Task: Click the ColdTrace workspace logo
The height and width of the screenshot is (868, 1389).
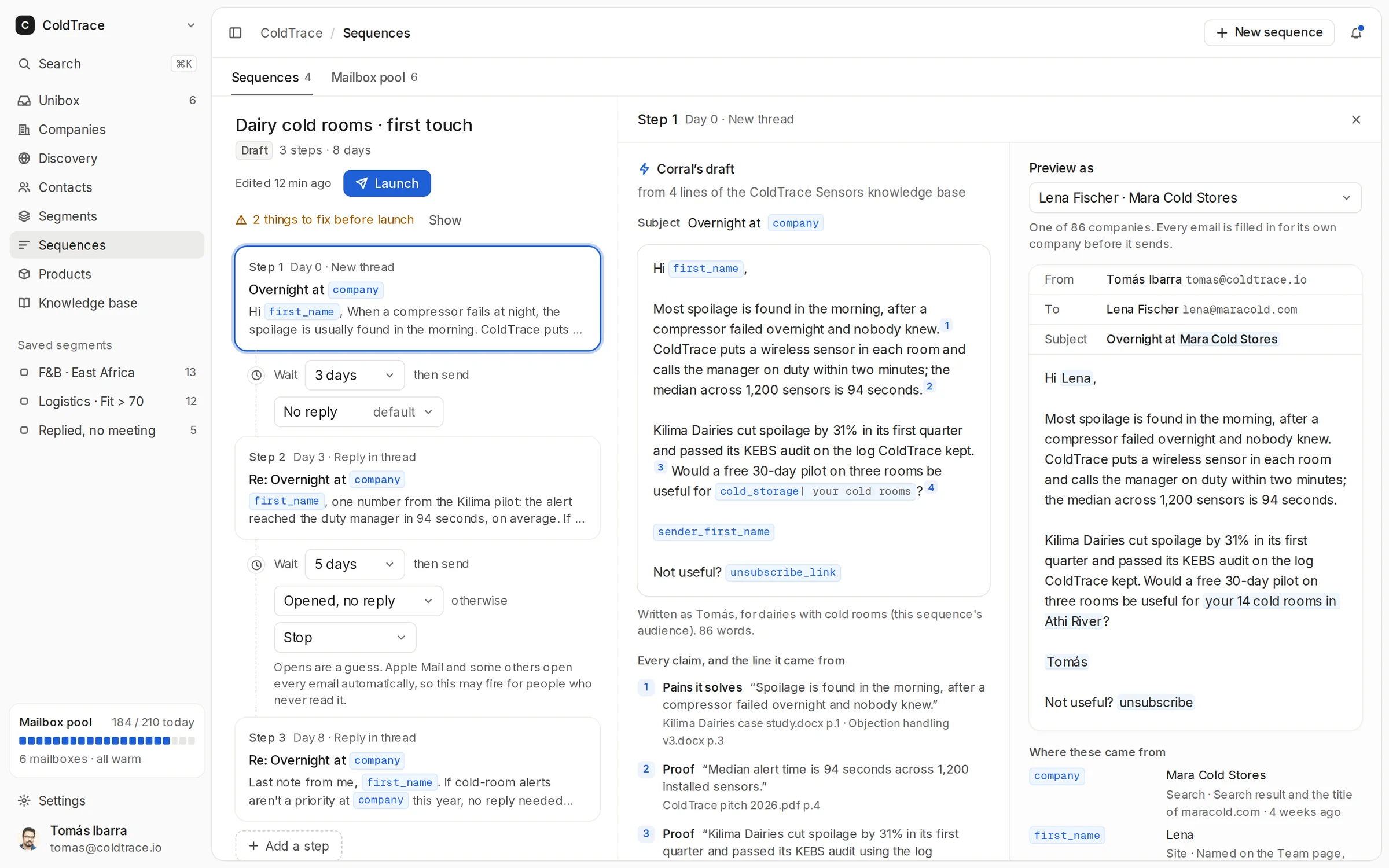Action: coord(25,25)
